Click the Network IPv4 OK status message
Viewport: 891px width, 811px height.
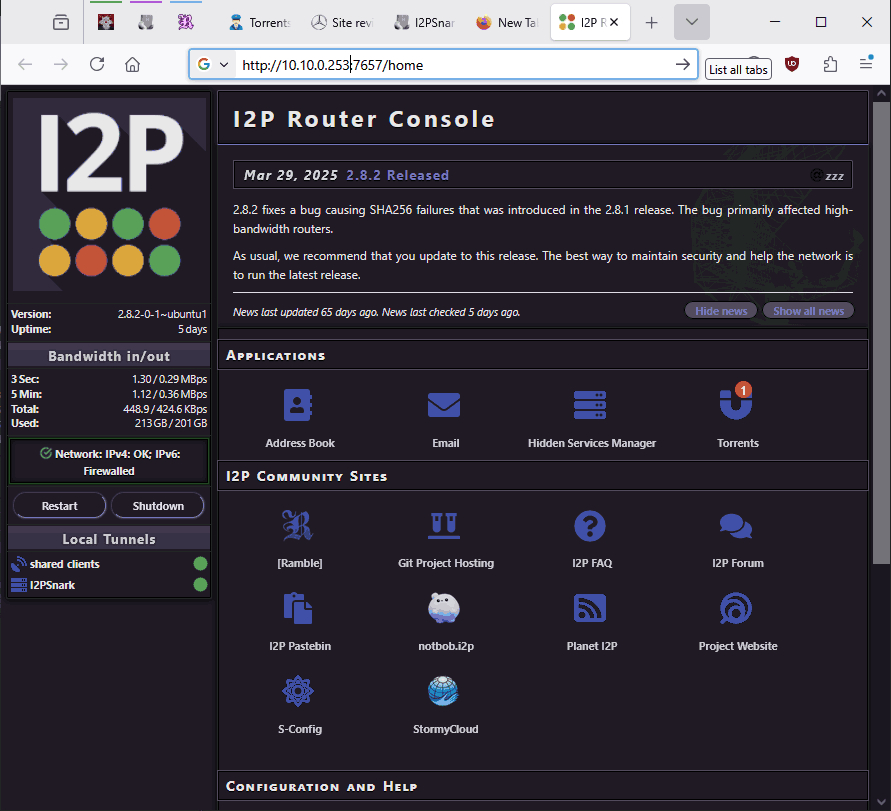pos(109,462)
